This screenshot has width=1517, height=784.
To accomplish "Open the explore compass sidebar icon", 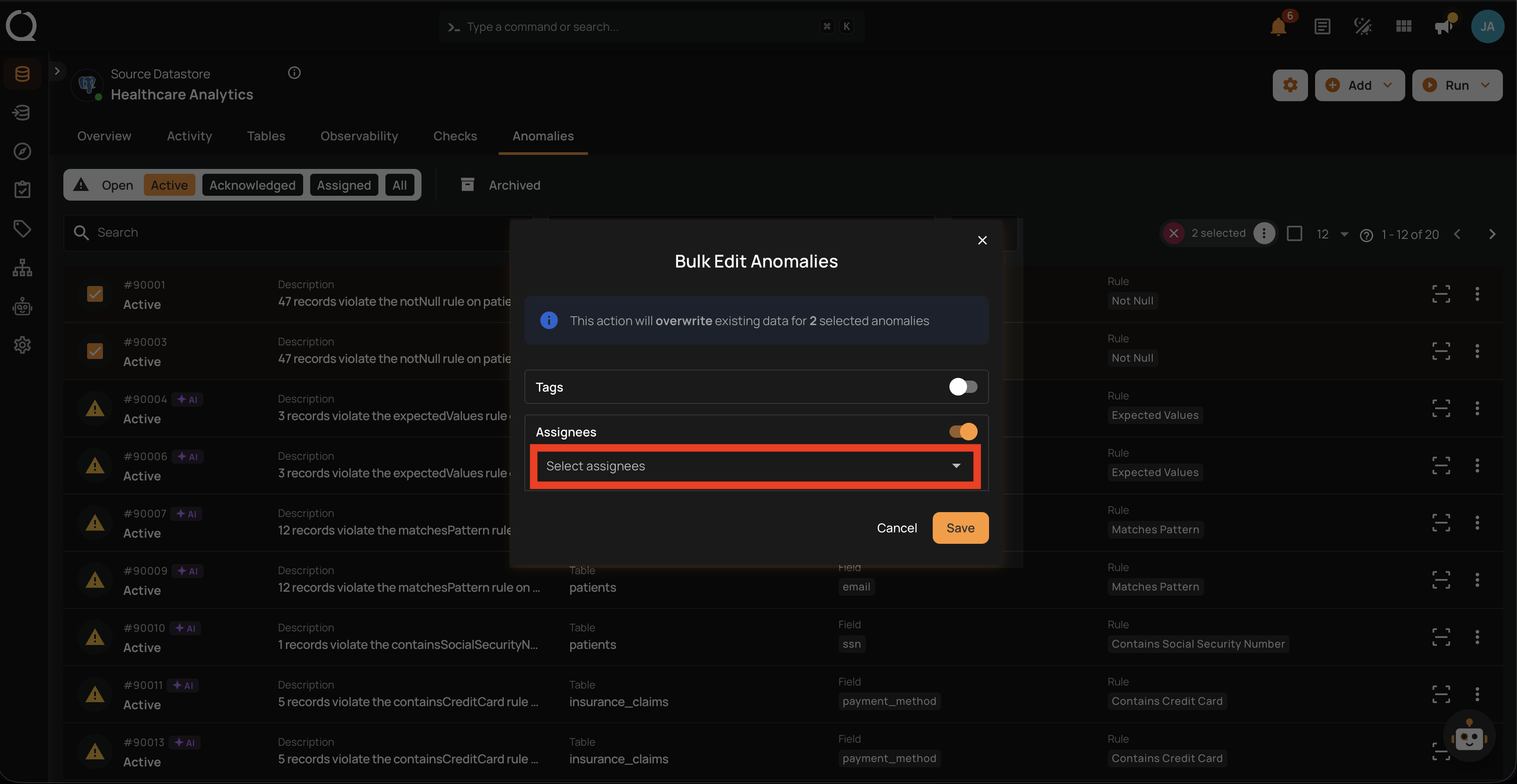I will point(22,151).
